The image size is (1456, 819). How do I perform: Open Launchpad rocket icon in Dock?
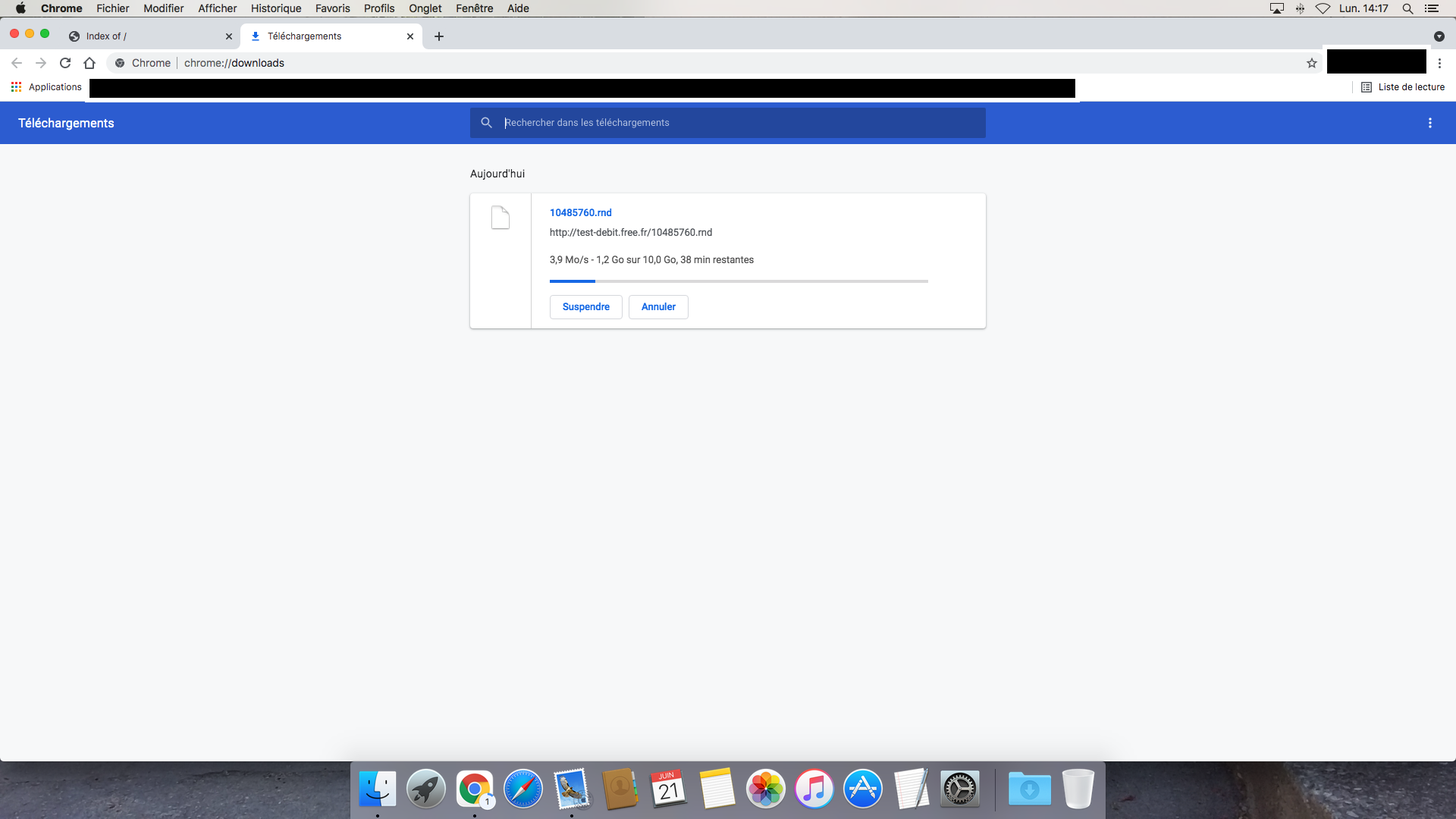426,789
